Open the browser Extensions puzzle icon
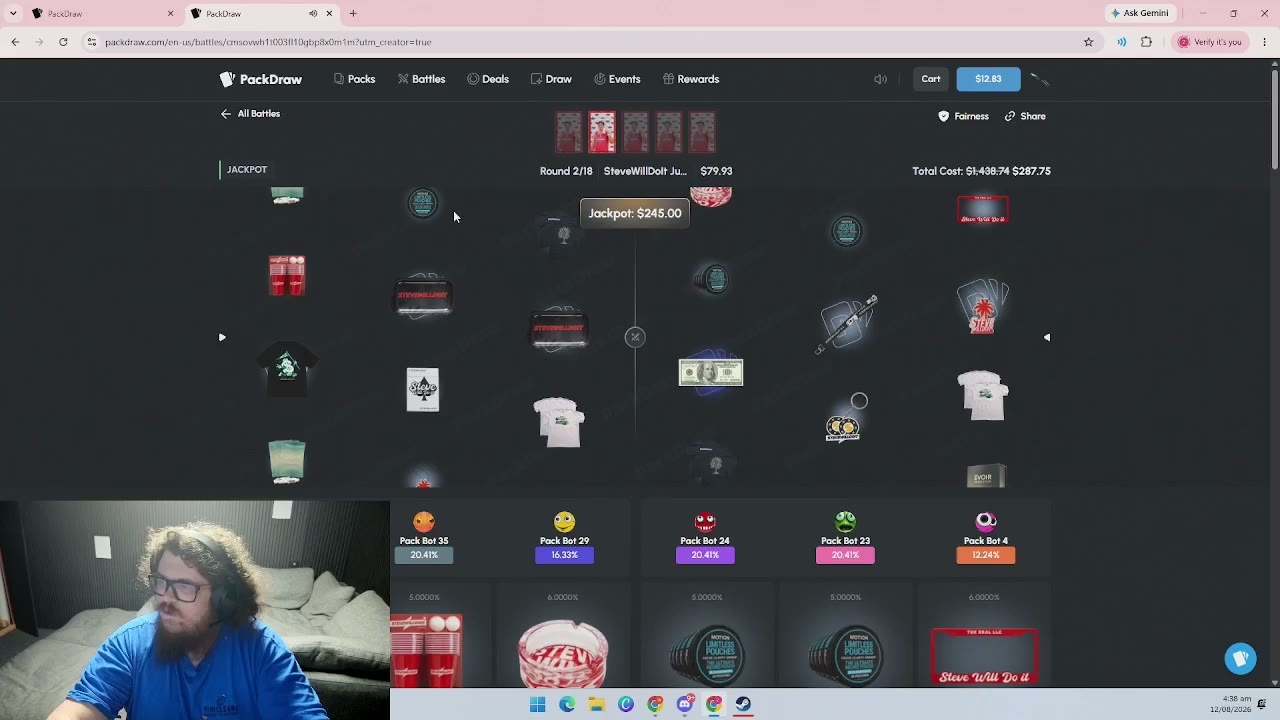The image size is (1280, 720). tap(1146, 42)
